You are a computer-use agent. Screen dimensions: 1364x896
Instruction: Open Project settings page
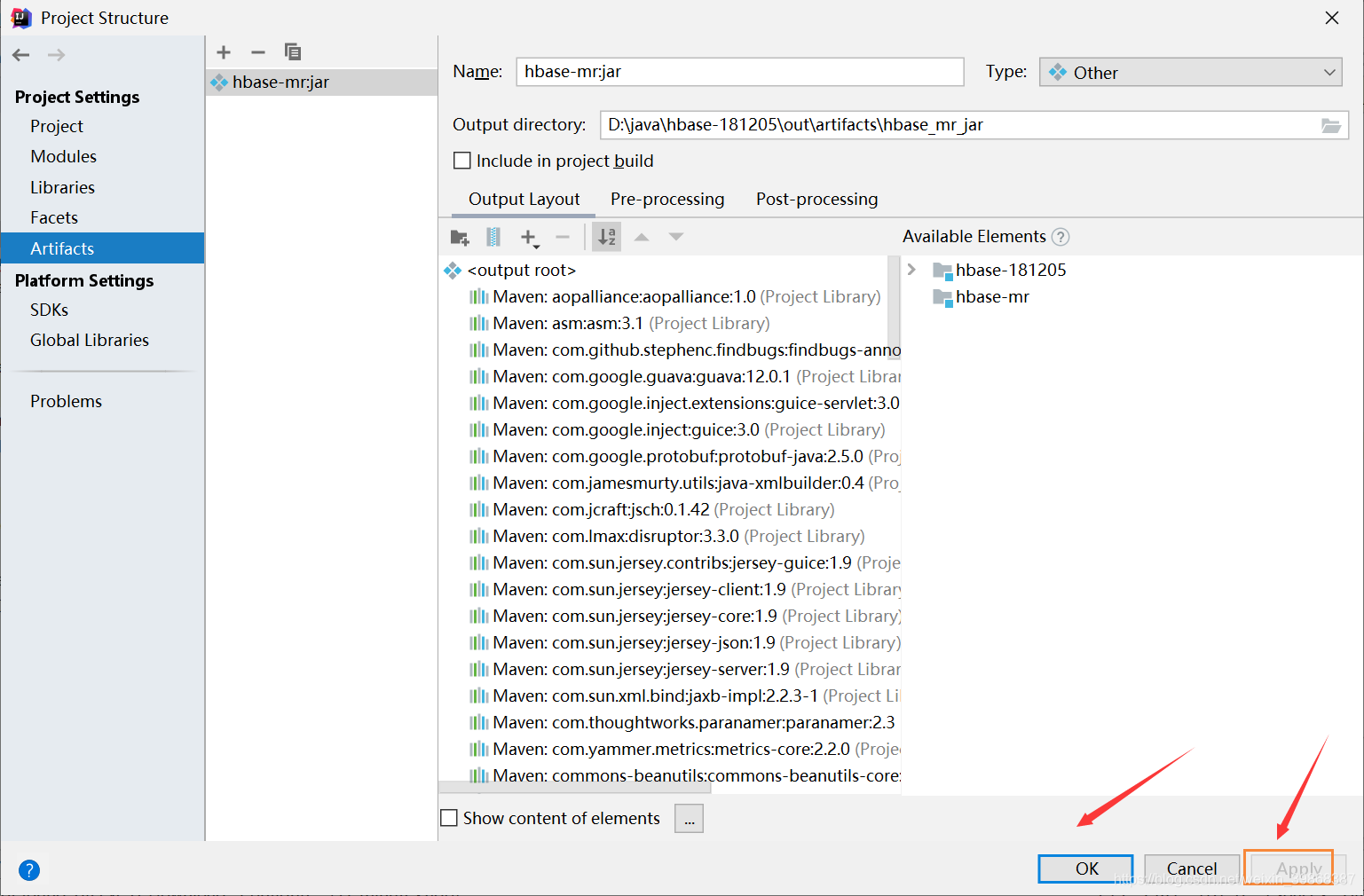57,126
